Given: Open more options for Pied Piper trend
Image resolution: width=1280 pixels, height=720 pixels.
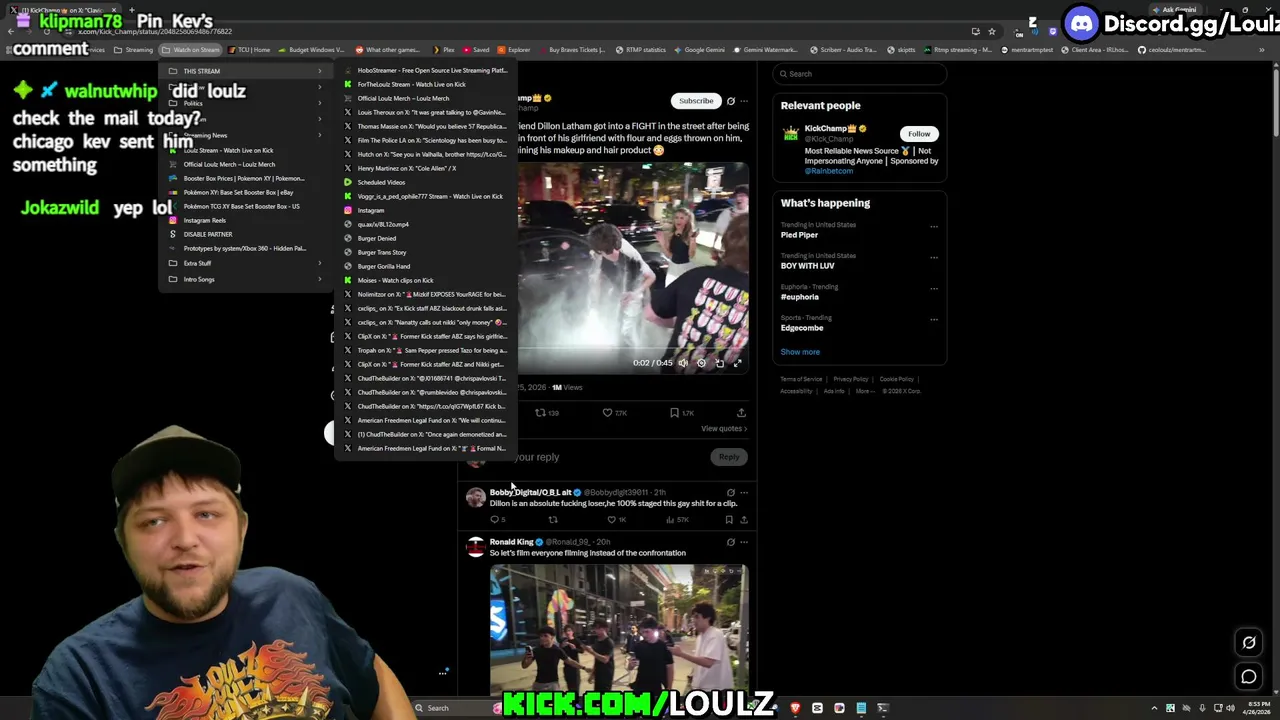Looking at the screenshot, I should point(934,226).
